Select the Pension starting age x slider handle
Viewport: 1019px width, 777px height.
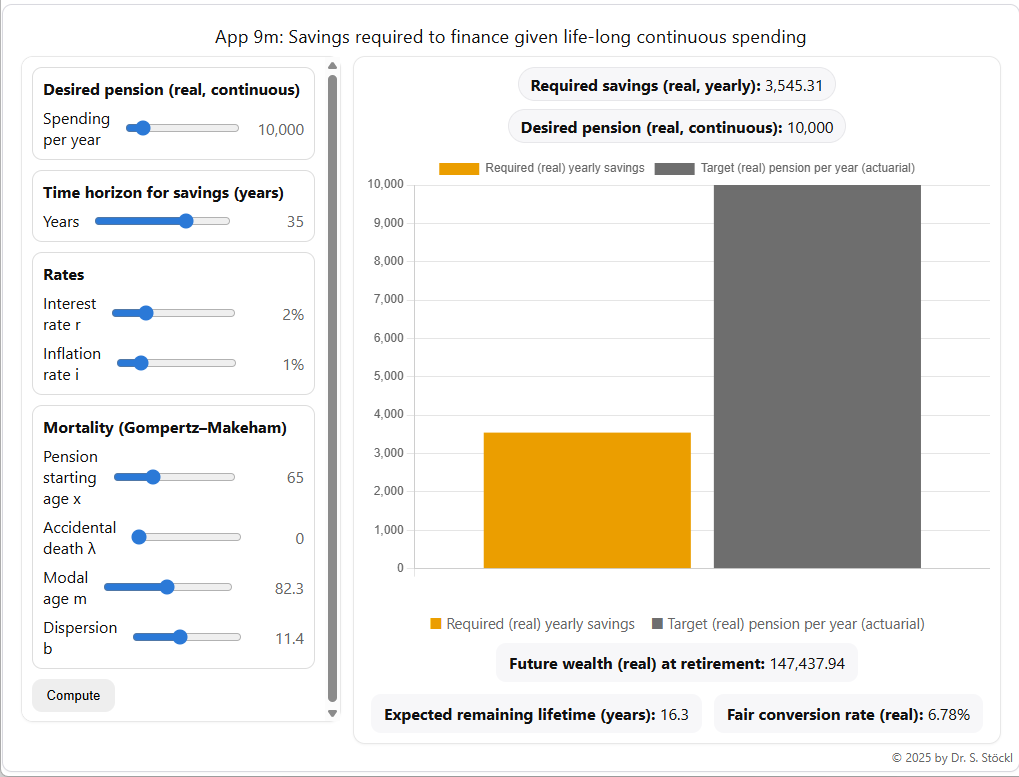click(152, 477)
